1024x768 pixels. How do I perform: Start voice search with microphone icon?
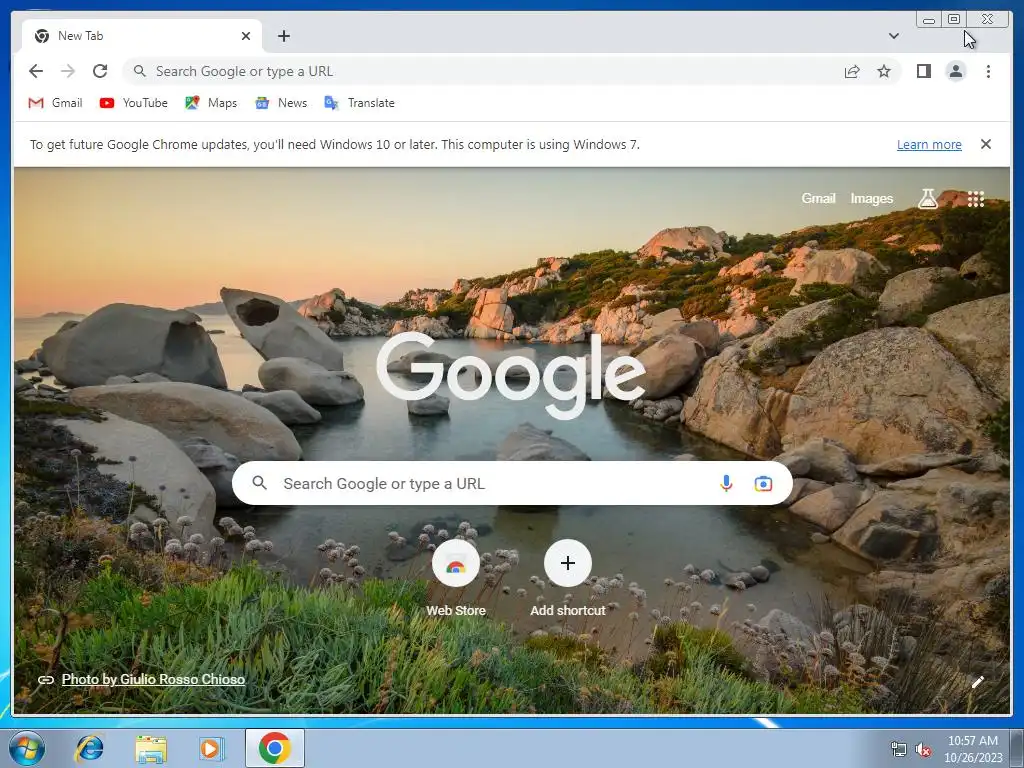coord(726,483)
